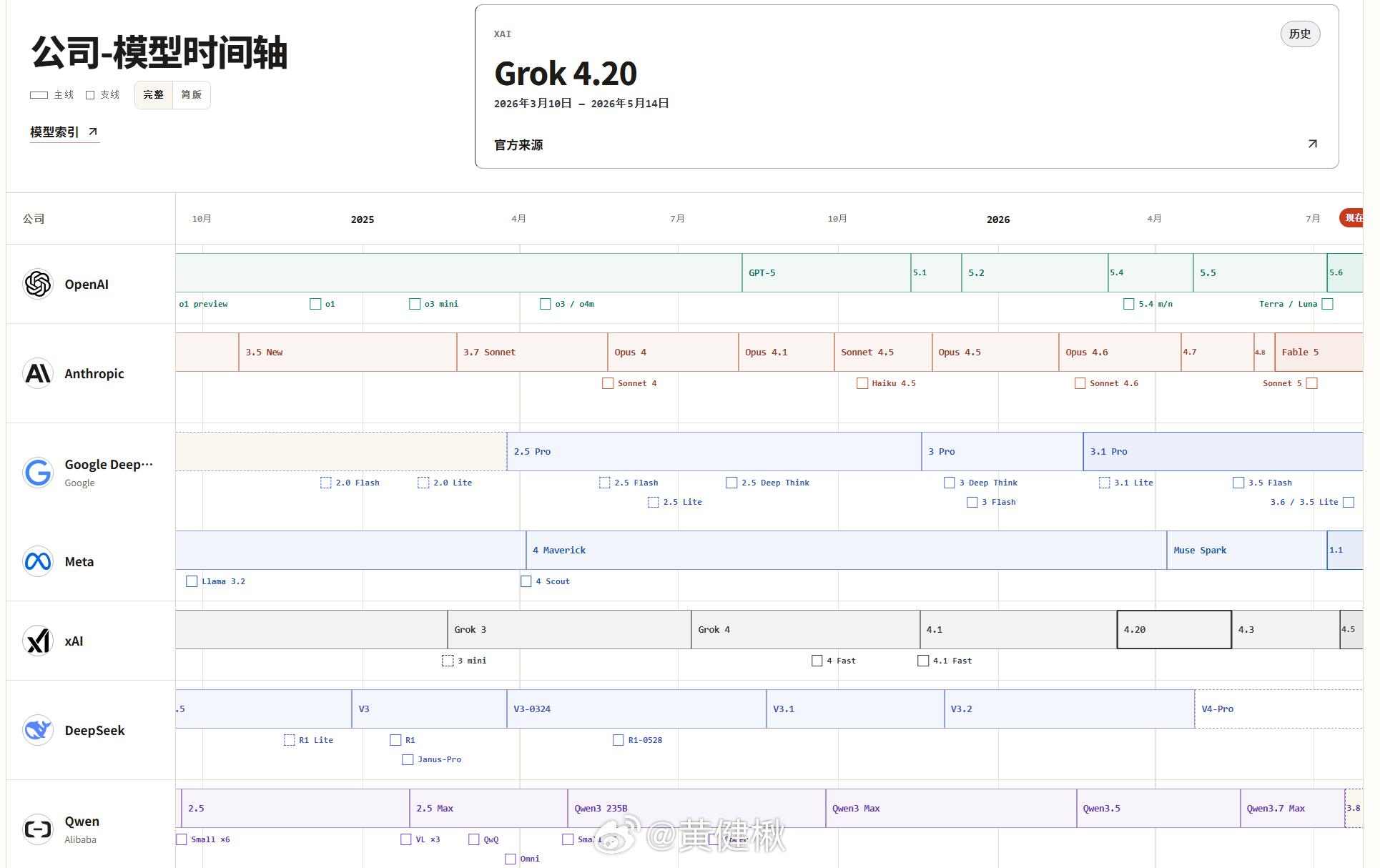Click the 2026 year header

point(998,220)
